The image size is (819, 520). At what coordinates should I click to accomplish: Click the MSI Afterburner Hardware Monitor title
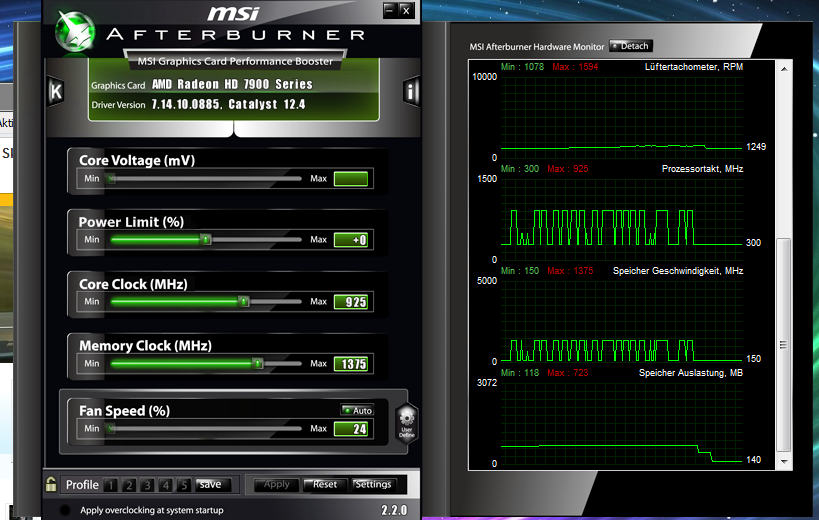point(536,47)
